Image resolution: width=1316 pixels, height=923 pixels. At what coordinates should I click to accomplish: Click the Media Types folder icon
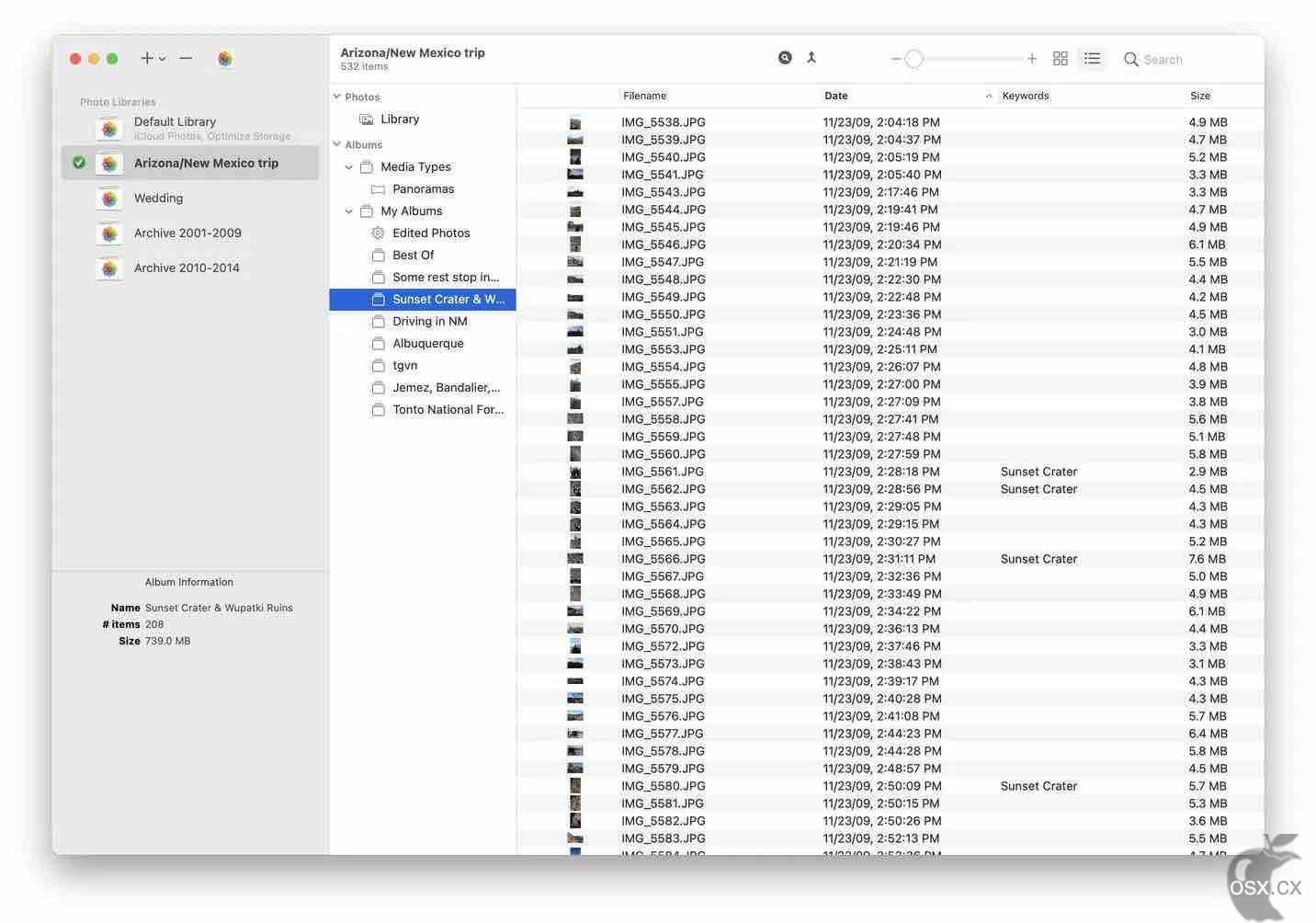coord(366,167)
